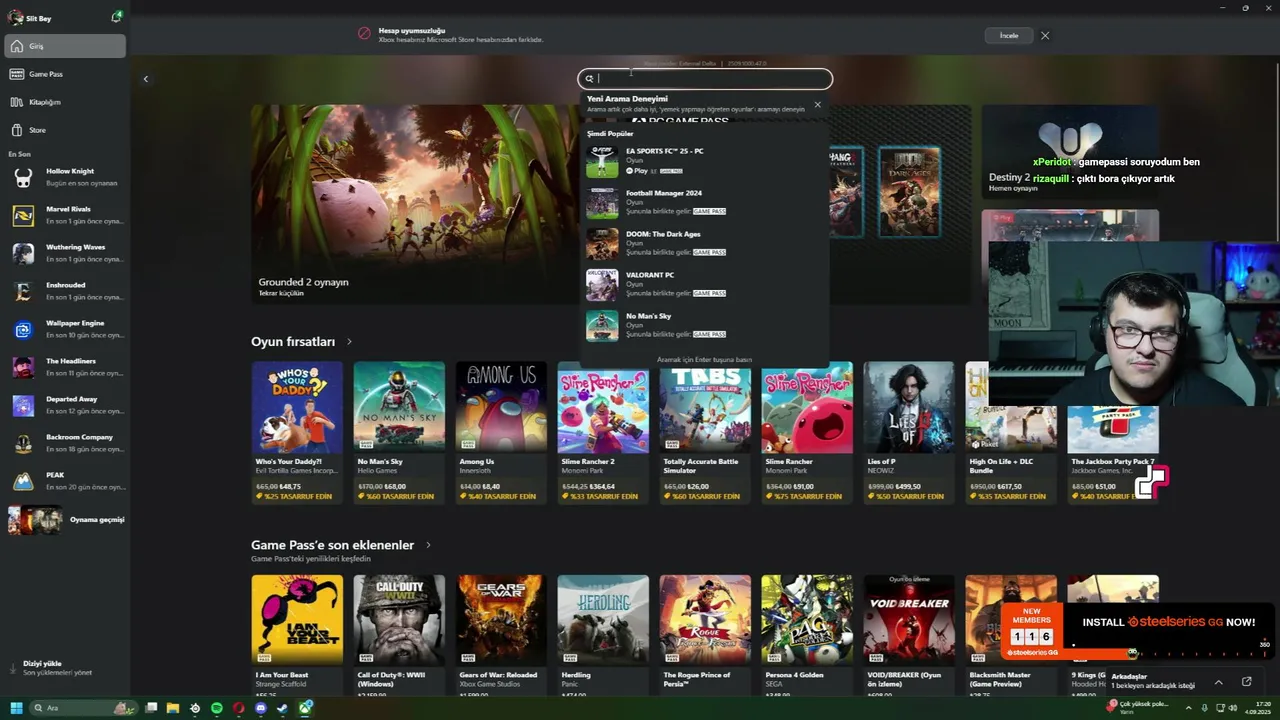Open I Am Your Beast card
The width and height of the screenshot is (1280, 720).
[297, 634]
